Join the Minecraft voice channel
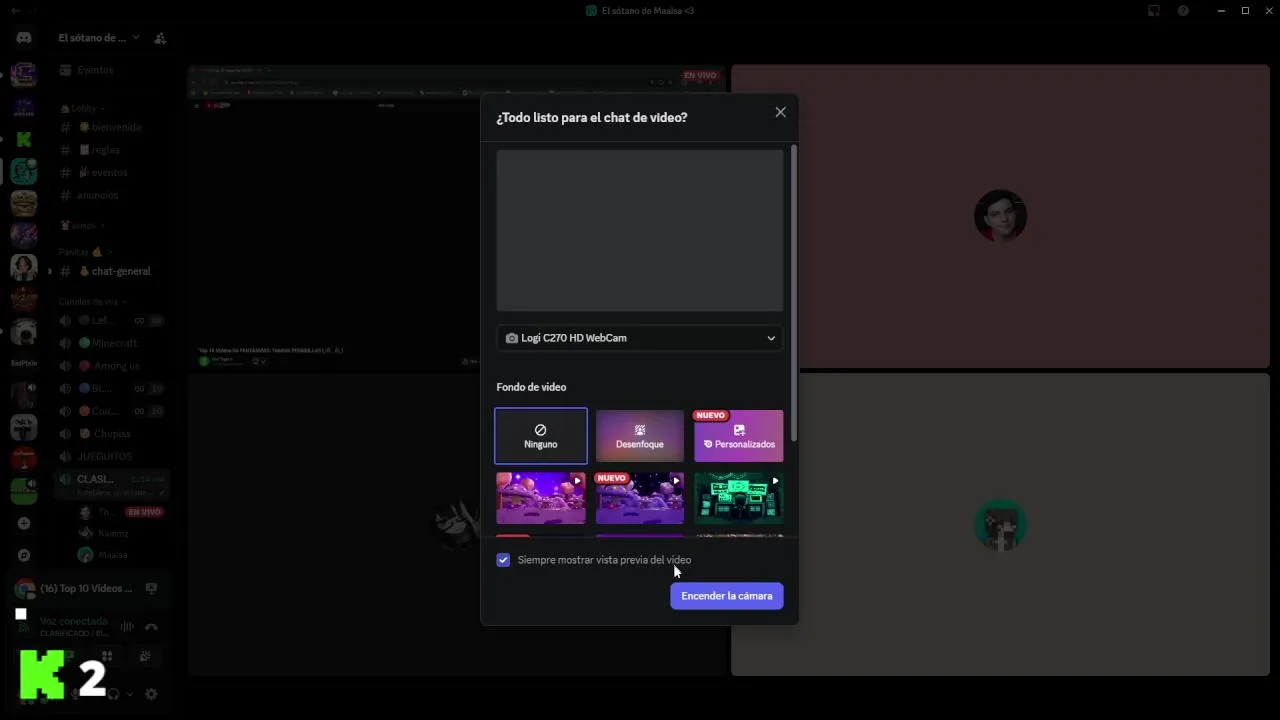 [x=112, y=343]
